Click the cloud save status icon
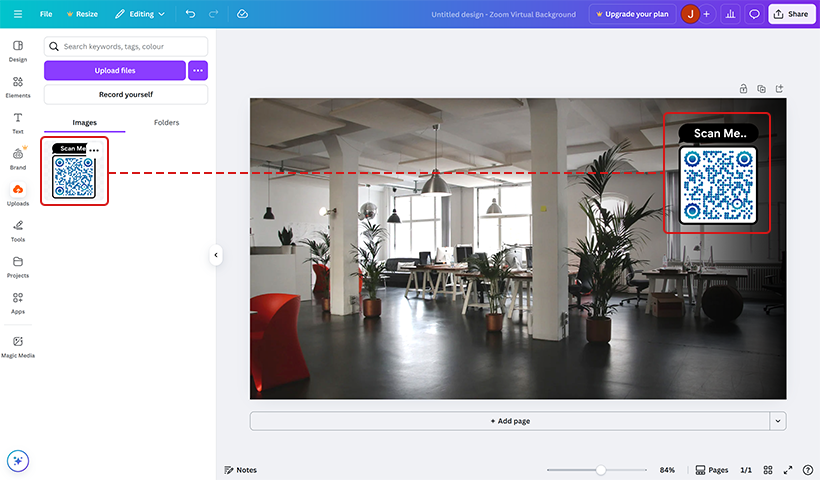 242,14
